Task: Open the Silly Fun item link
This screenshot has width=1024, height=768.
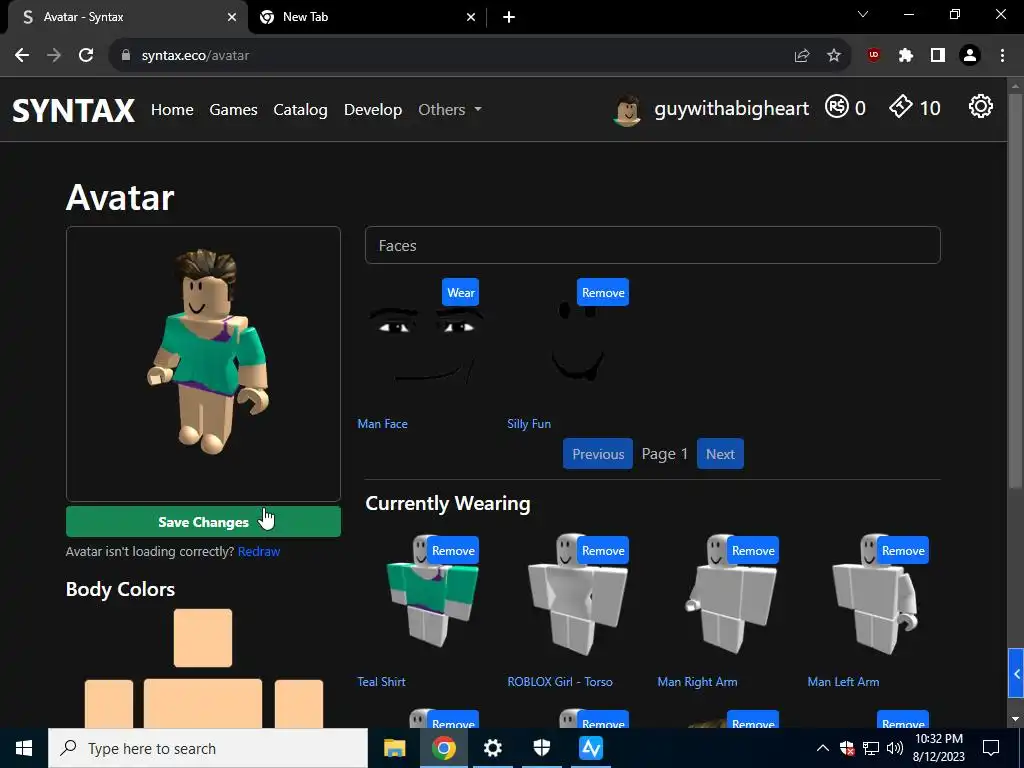Action: pyautogui.click(x=529, y=424)
